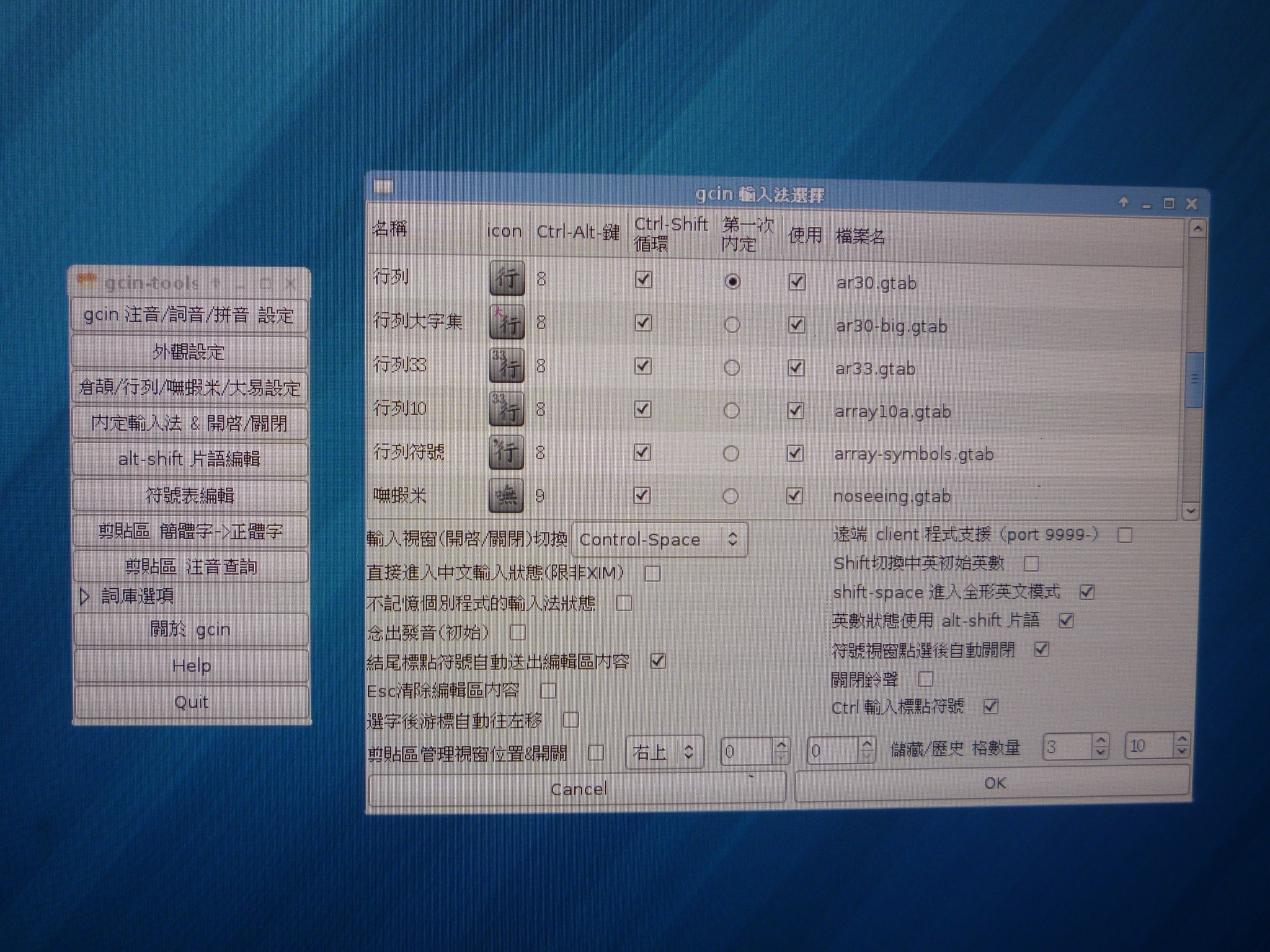1270x952 pixels.
Task: Click the 行列大字集 icon button
Action: [507, 321]
